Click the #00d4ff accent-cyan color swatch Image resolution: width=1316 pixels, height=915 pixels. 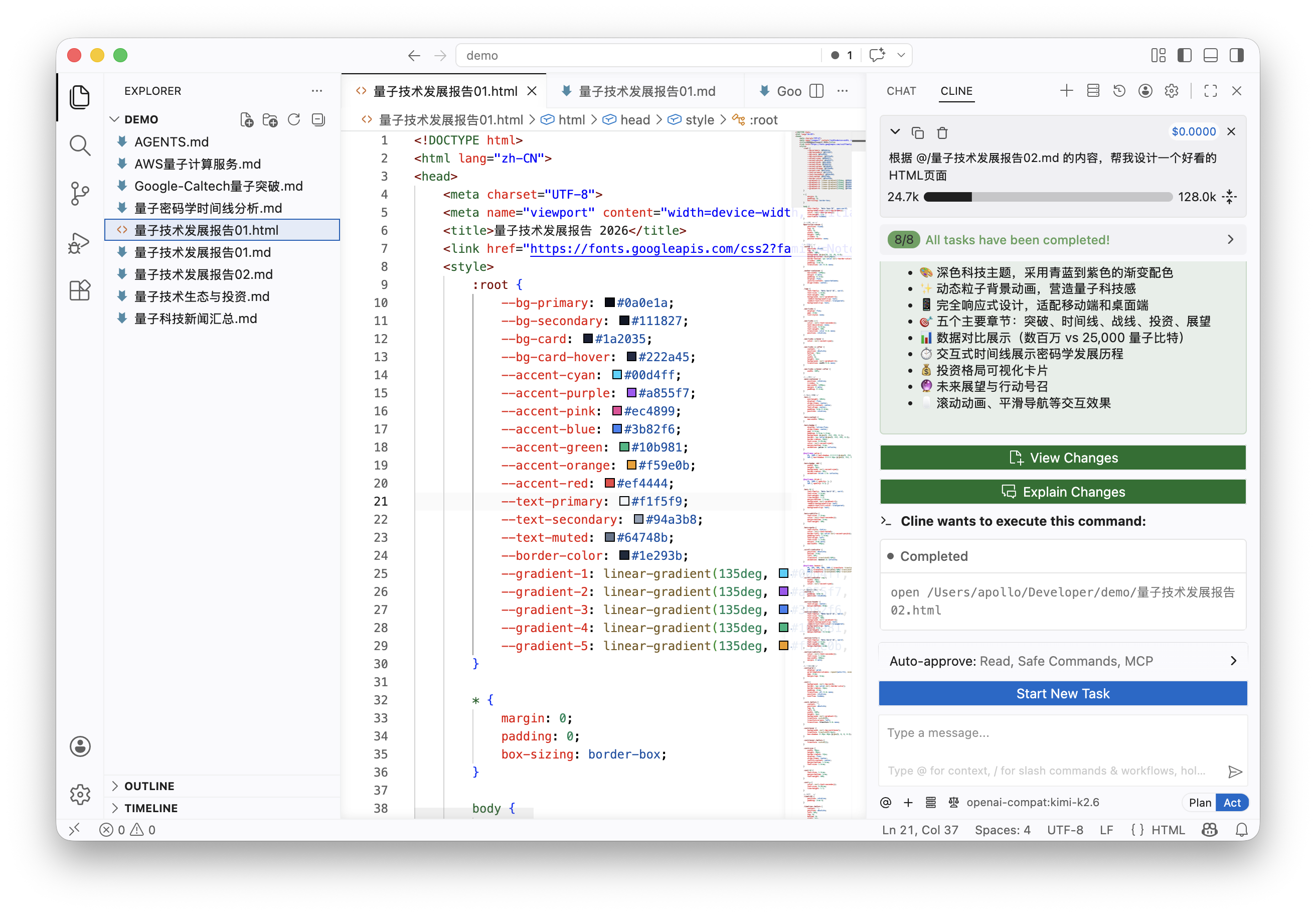(x=617, y=375)
